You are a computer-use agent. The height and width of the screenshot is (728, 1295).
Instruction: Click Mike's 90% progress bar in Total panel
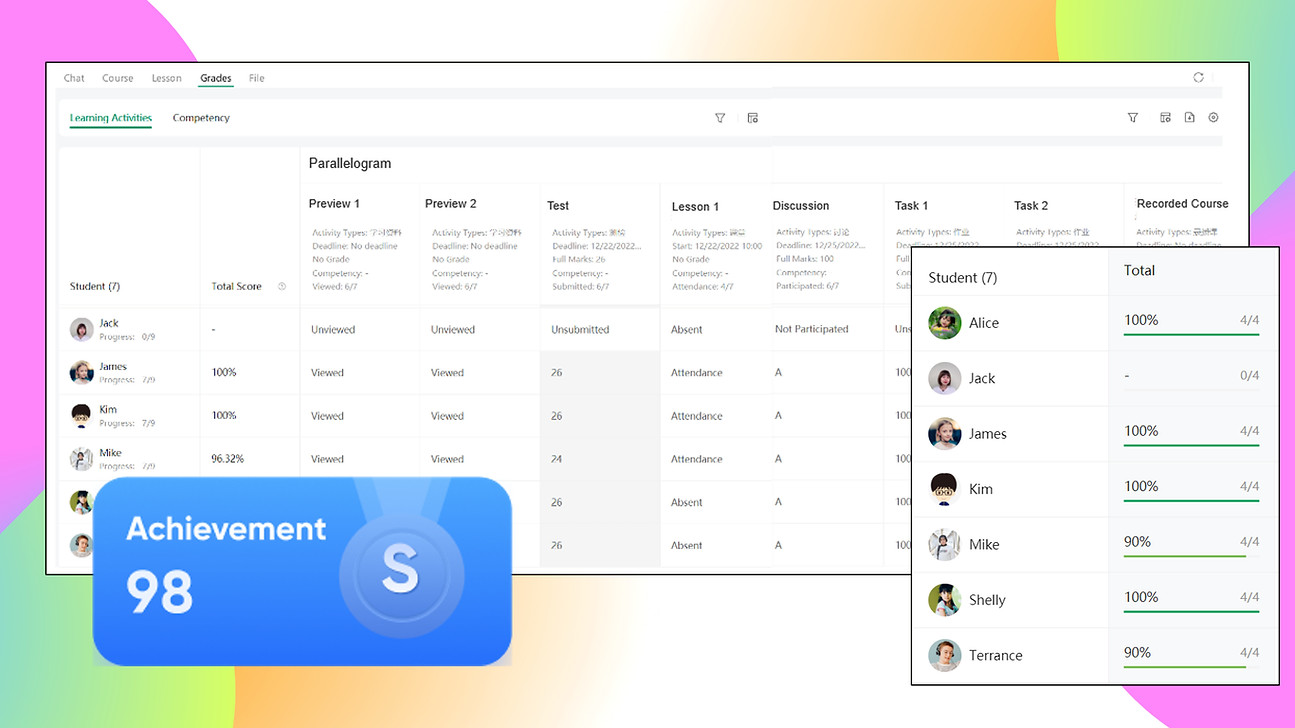(1191, 555)
